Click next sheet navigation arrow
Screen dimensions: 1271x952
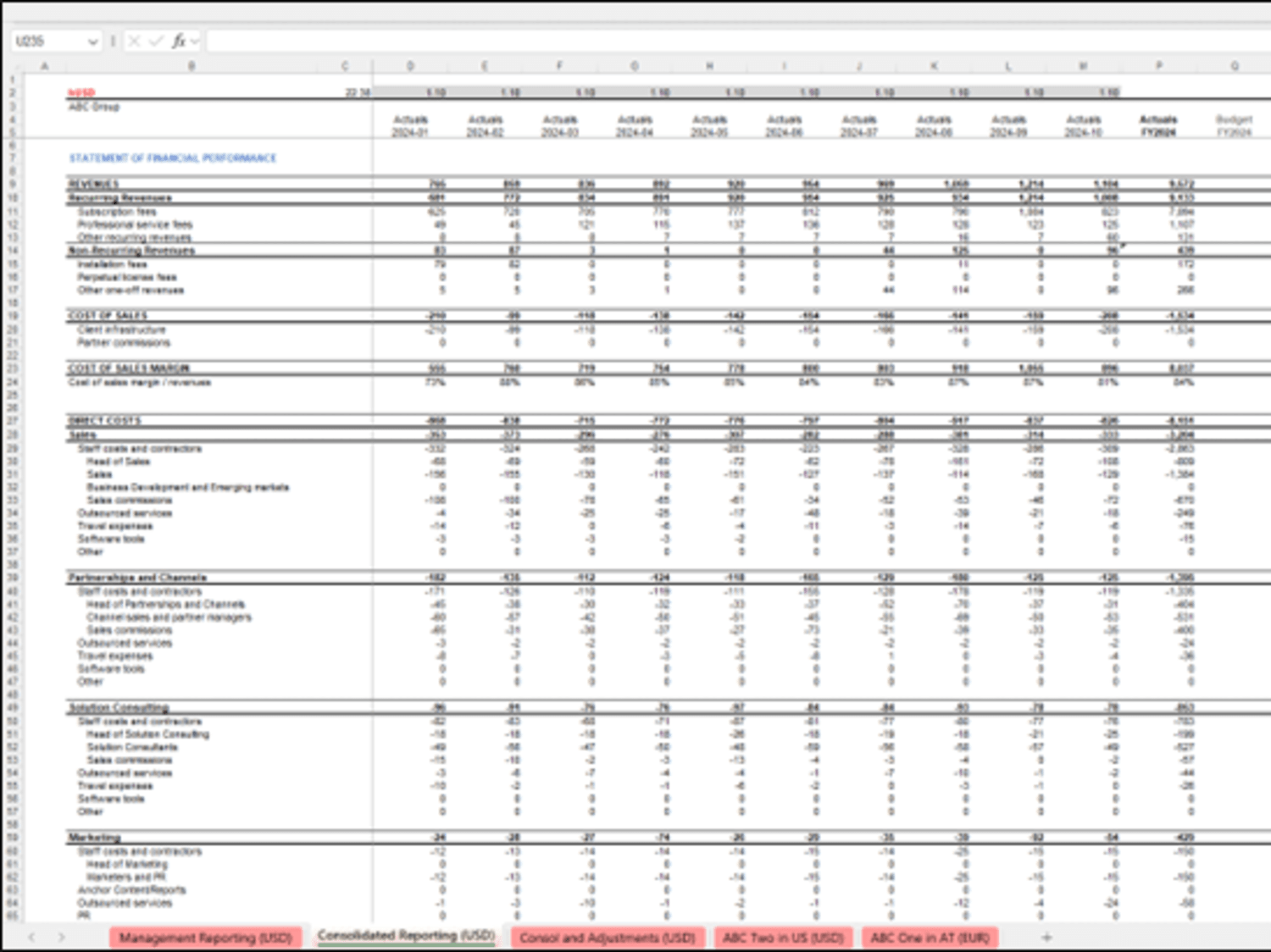pyautogui.click(x=61, y=937)
